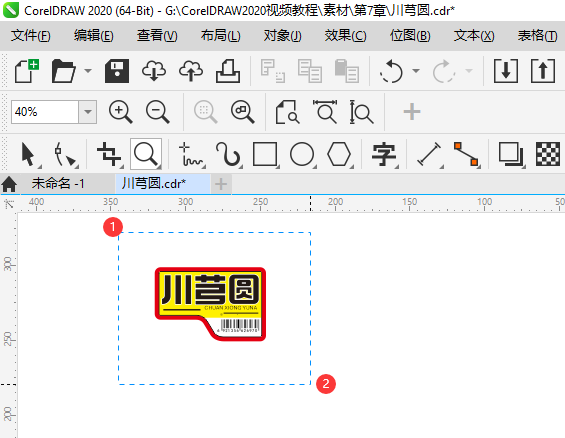565x438 pixels.
Task: Click the Export icon
Action: (x=543, y=71)
